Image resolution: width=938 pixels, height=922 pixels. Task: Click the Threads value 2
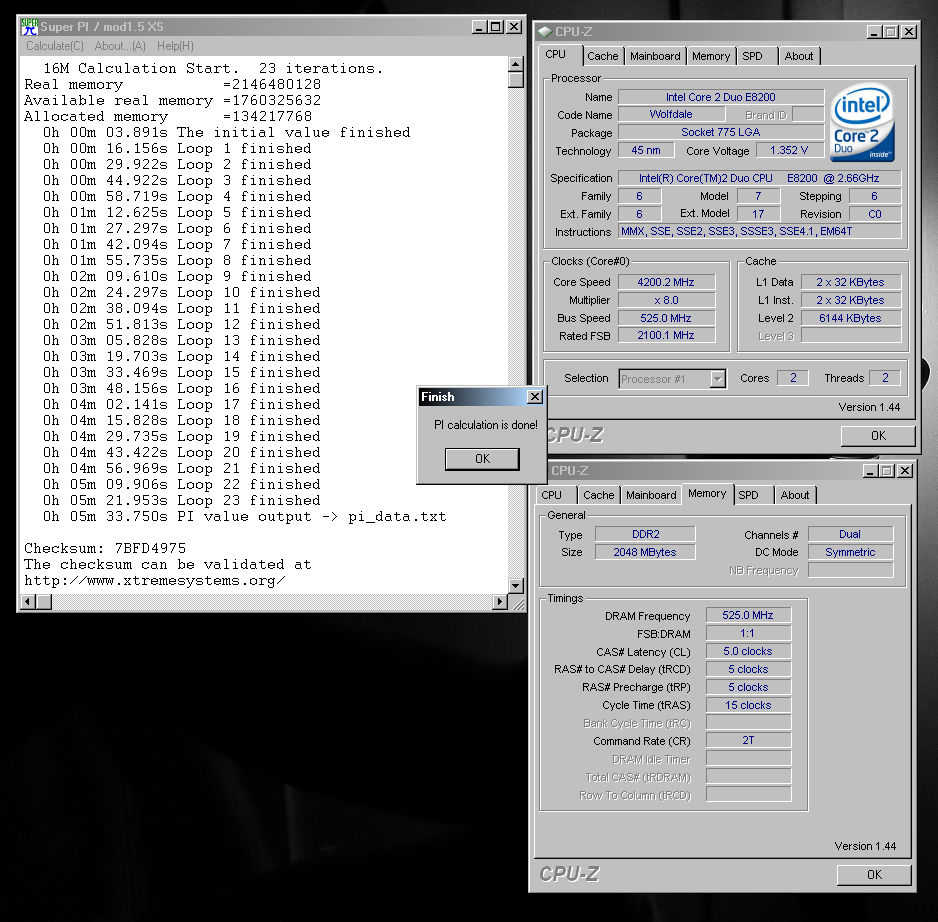(x=885, y=378)
